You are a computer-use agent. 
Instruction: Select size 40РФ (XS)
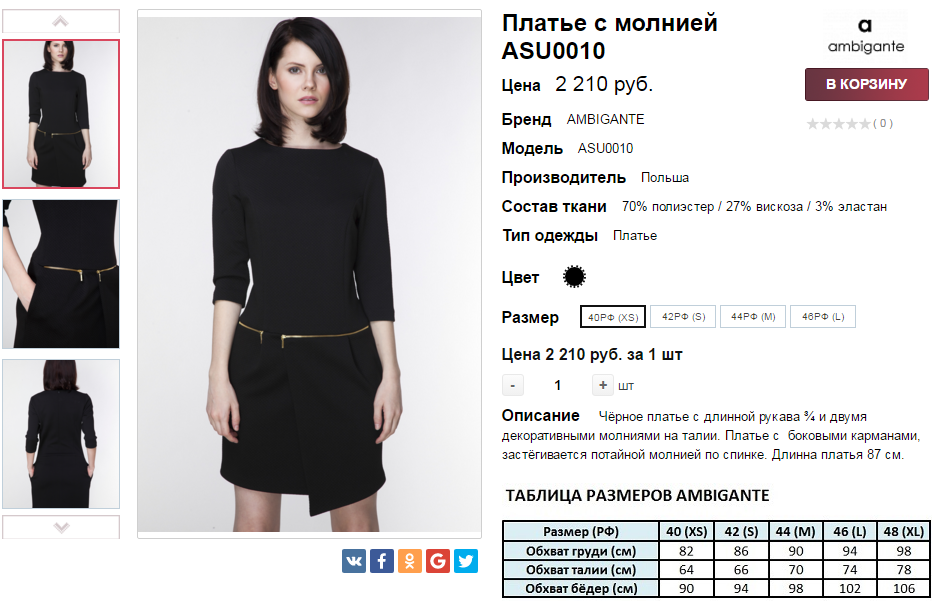point(613,317)
